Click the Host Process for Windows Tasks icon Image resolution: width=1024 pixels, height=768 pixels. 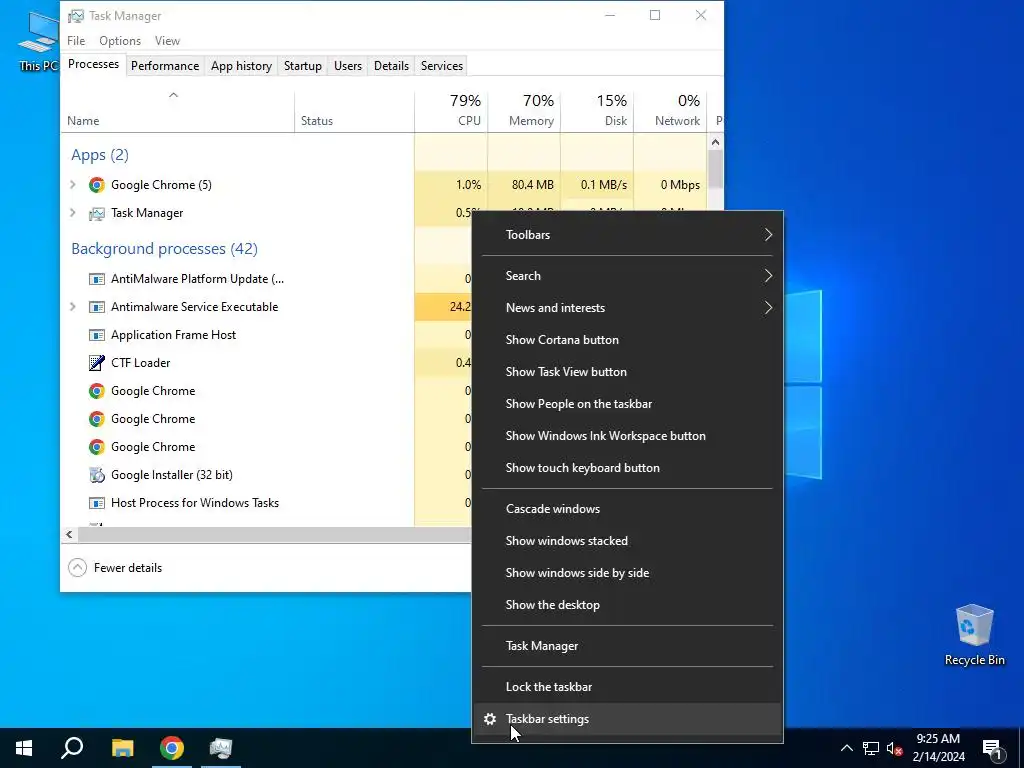(x=97, y=503)
